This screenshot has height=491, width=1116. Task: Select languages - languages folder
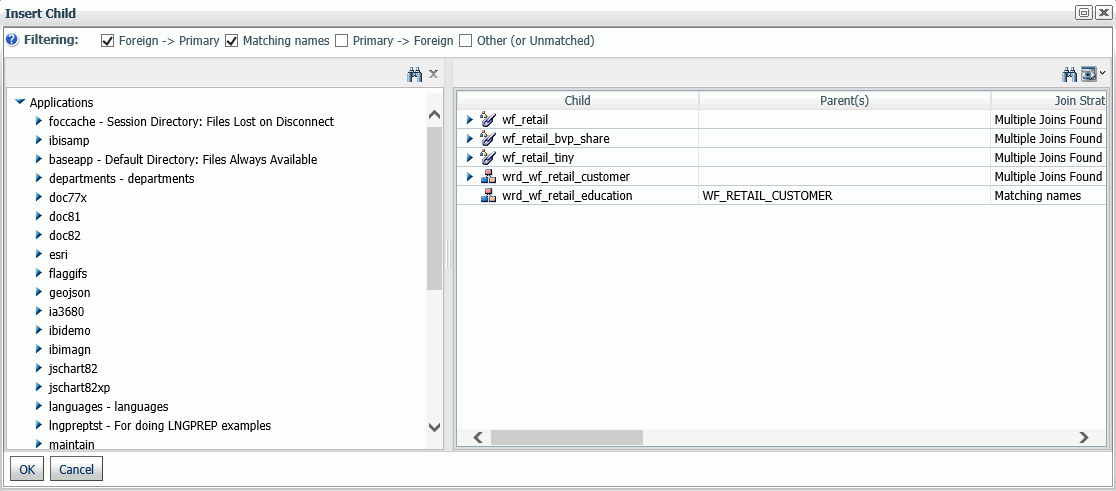point(109,407)
